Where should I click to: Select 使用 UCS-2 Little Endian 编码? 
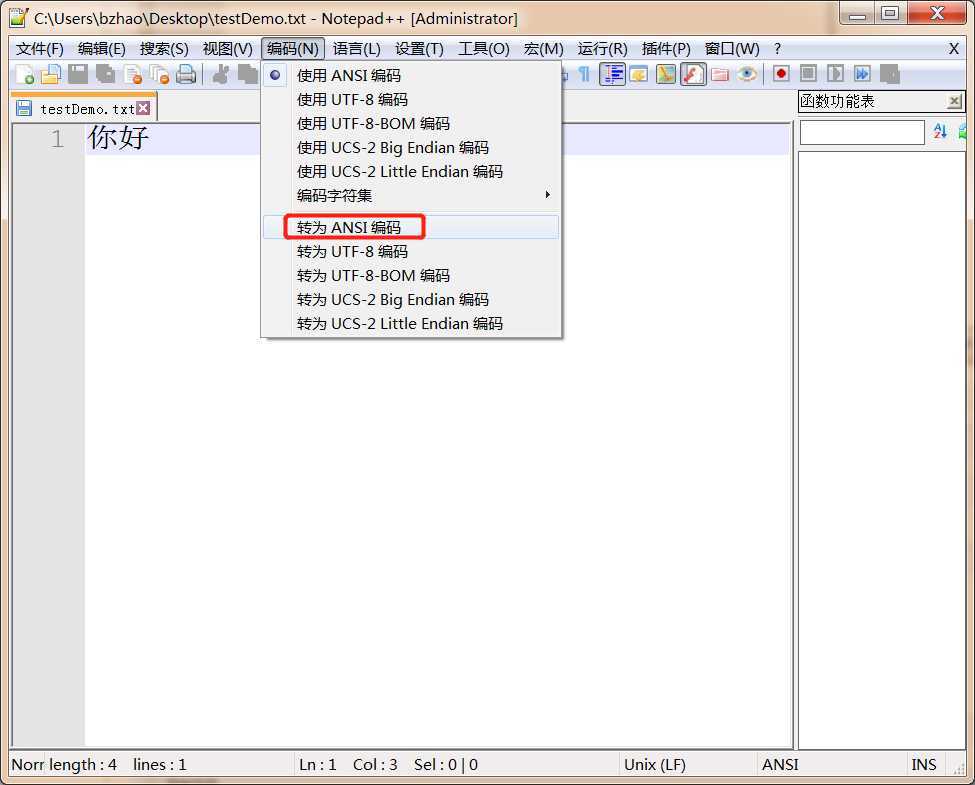[x=411, y=172]
